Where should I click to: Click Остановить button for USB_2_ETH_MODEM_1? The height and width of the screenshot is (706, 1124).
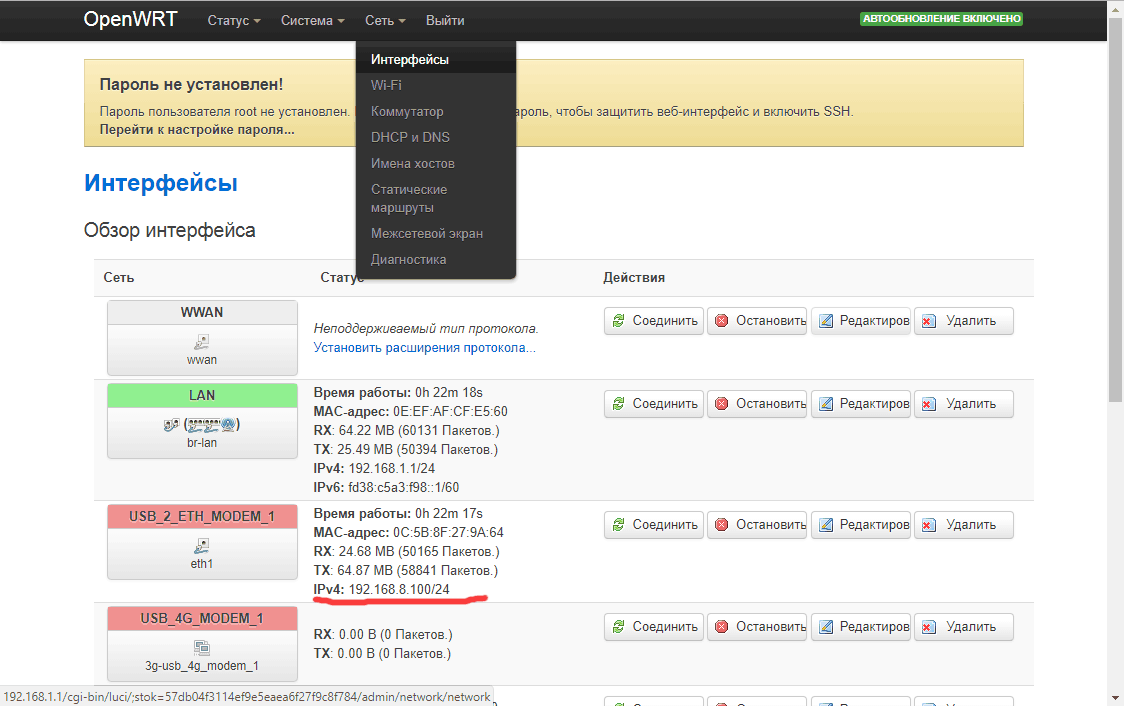point(757,525)
